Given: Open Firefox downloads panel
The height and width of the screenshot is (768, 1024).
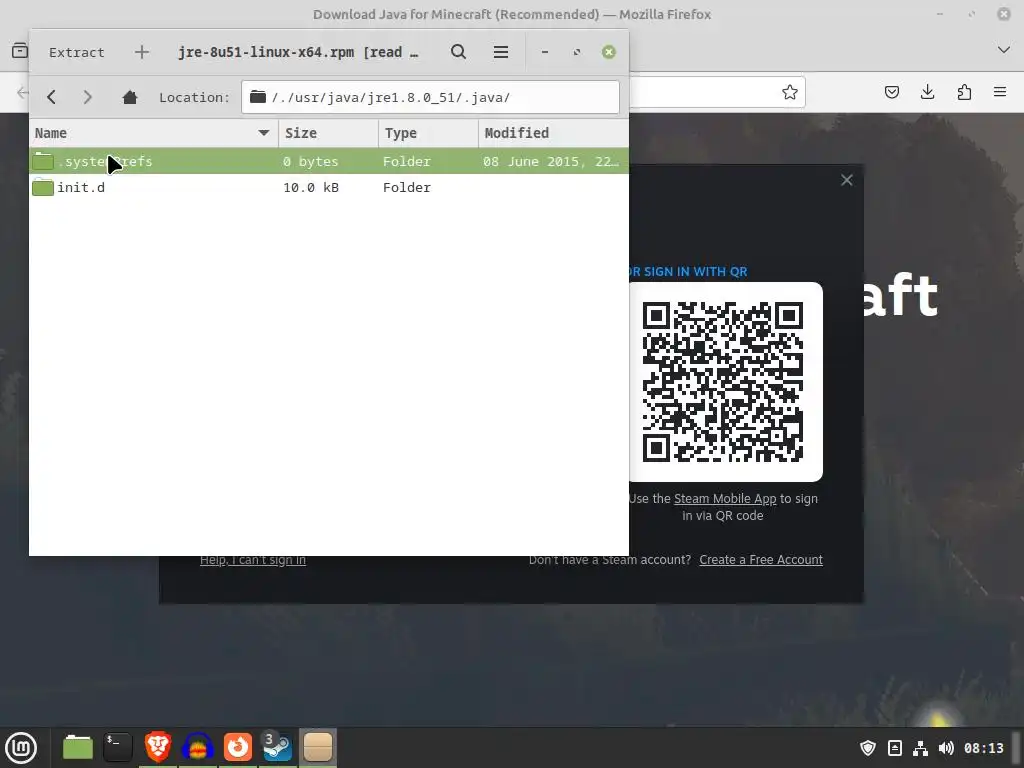Looking at the screenshot, I should [x=927, y=92].
